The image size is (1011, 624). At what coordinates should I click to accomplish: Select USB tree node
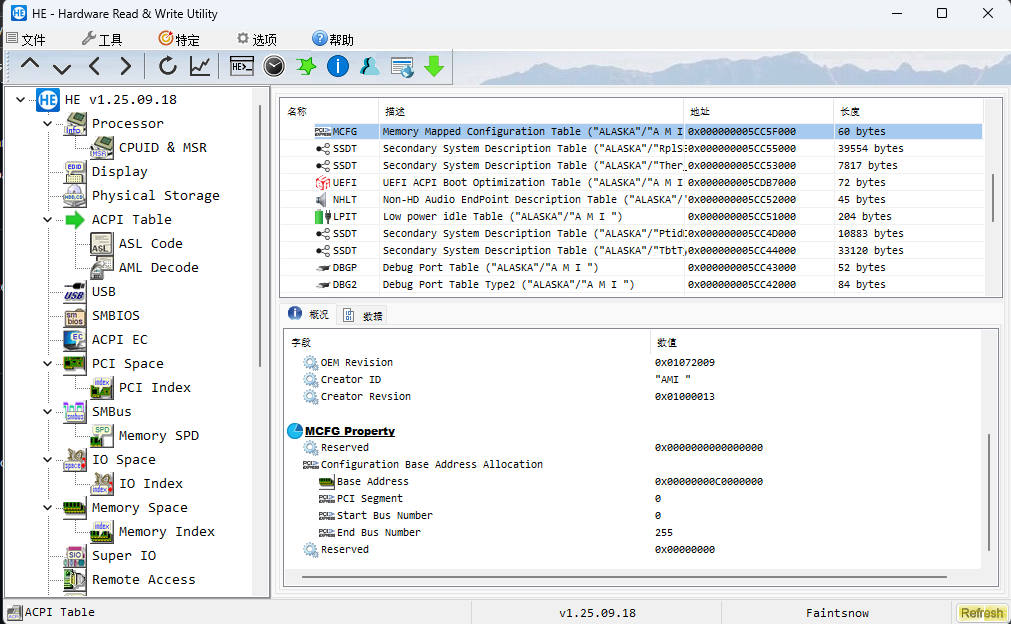[x=103, y=291]
